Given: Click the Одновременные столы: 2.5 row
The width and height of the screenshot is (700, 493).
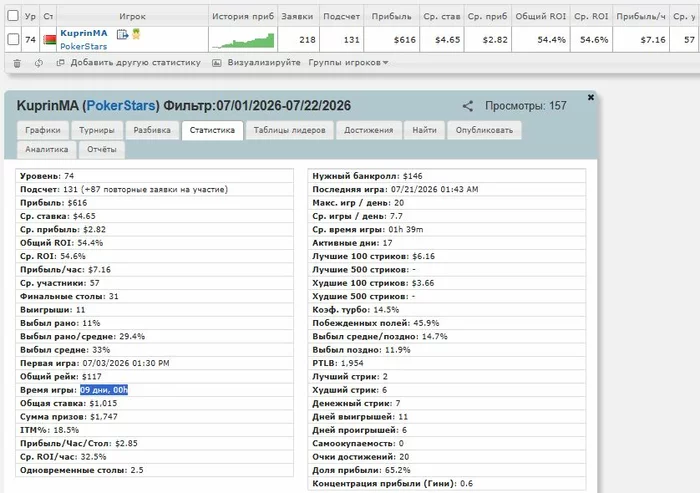Looking at the screenshot, I should 154,470.
